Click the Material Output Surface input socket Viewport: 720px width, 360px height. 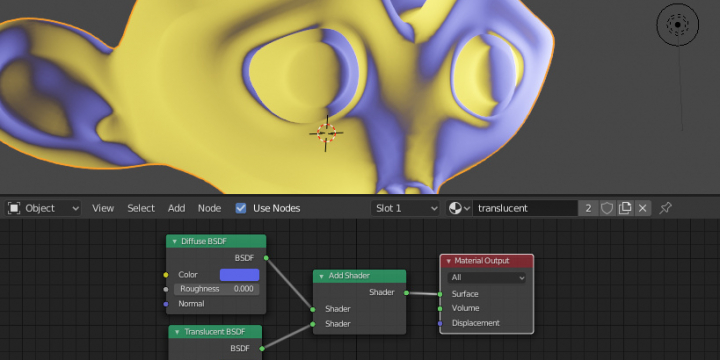click(440, 294)
